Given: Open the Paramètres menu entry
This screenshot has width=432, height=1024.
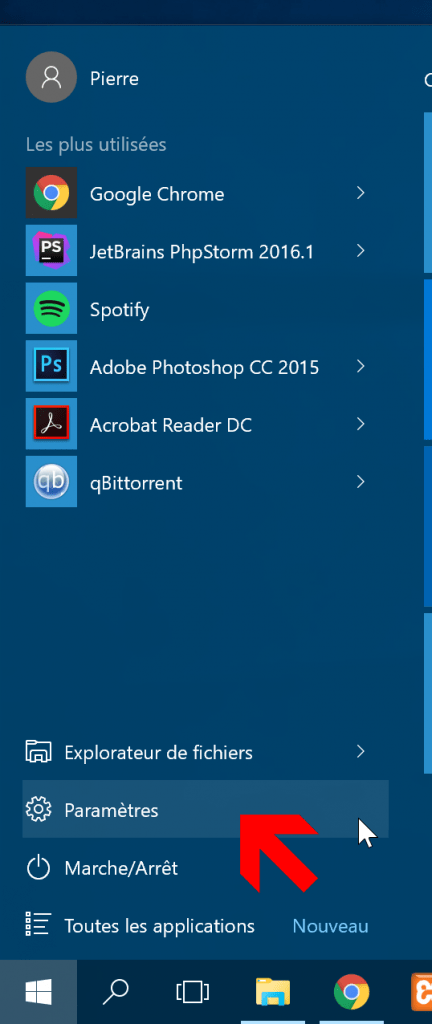Looking at the screenshot, I should [x=205, y=810].
